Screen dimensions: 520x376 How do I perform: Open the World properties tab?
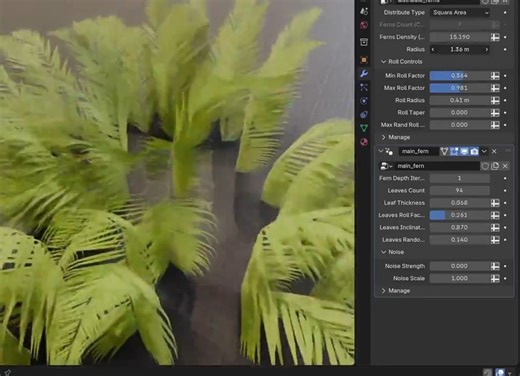[364, 25]
